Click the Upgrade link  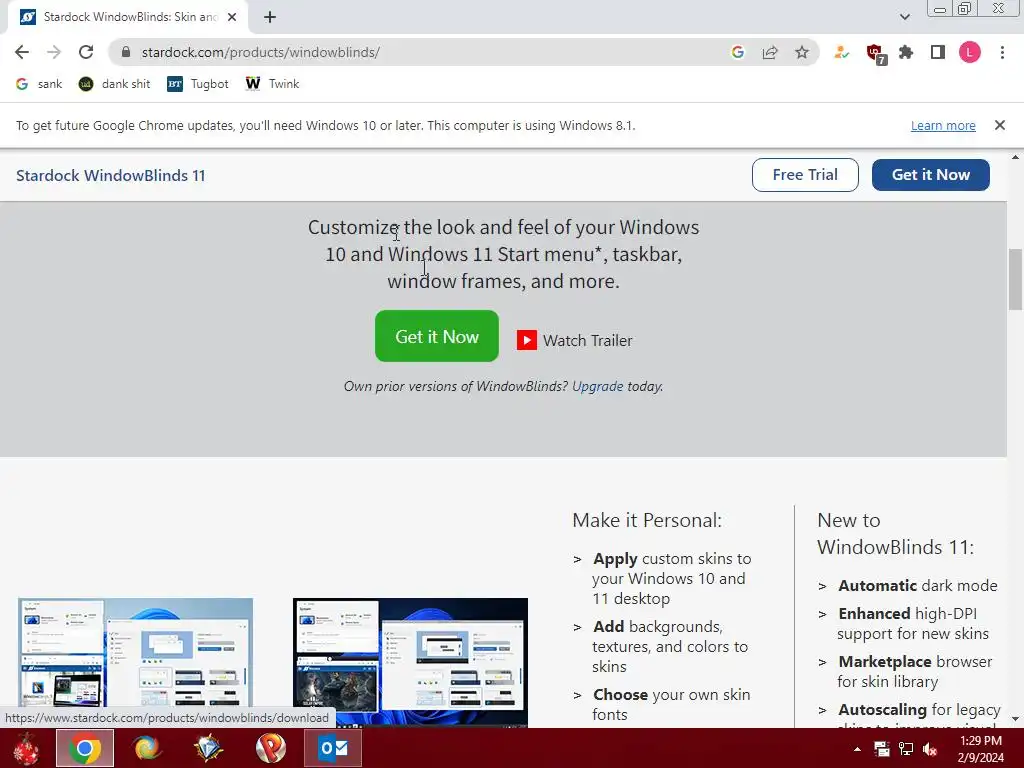(x=598, y=386)
